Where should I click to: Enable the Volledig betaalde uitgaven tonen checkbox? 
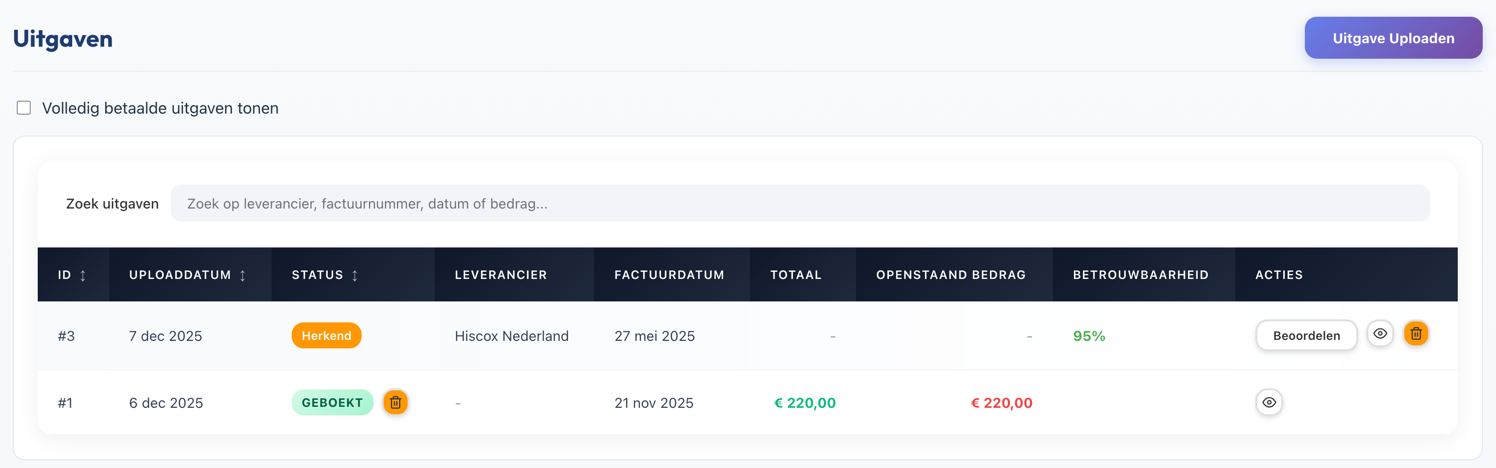point(24,108)
